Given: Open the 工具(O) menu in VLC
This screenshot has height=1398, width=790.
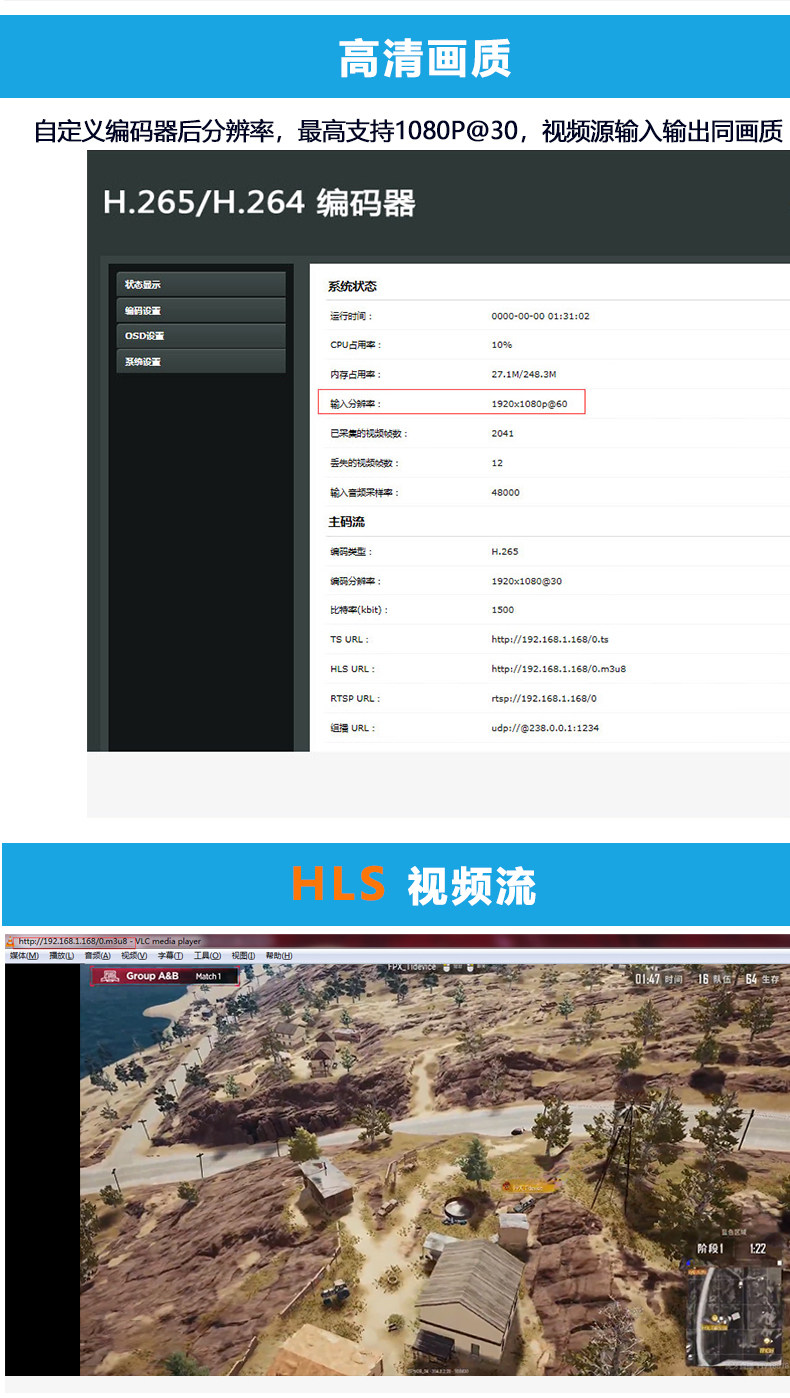Looking at the screenshot, I should tap(208, 956).
